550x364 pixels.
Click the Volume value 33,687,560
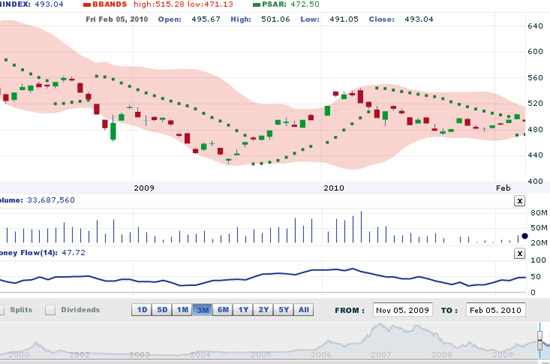coord(51,200)
